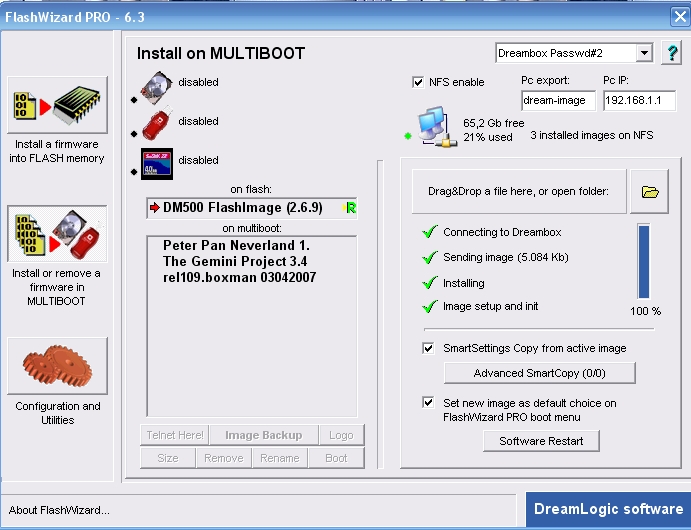Click disabled label next to hard disk

click(x=198, y=82)
